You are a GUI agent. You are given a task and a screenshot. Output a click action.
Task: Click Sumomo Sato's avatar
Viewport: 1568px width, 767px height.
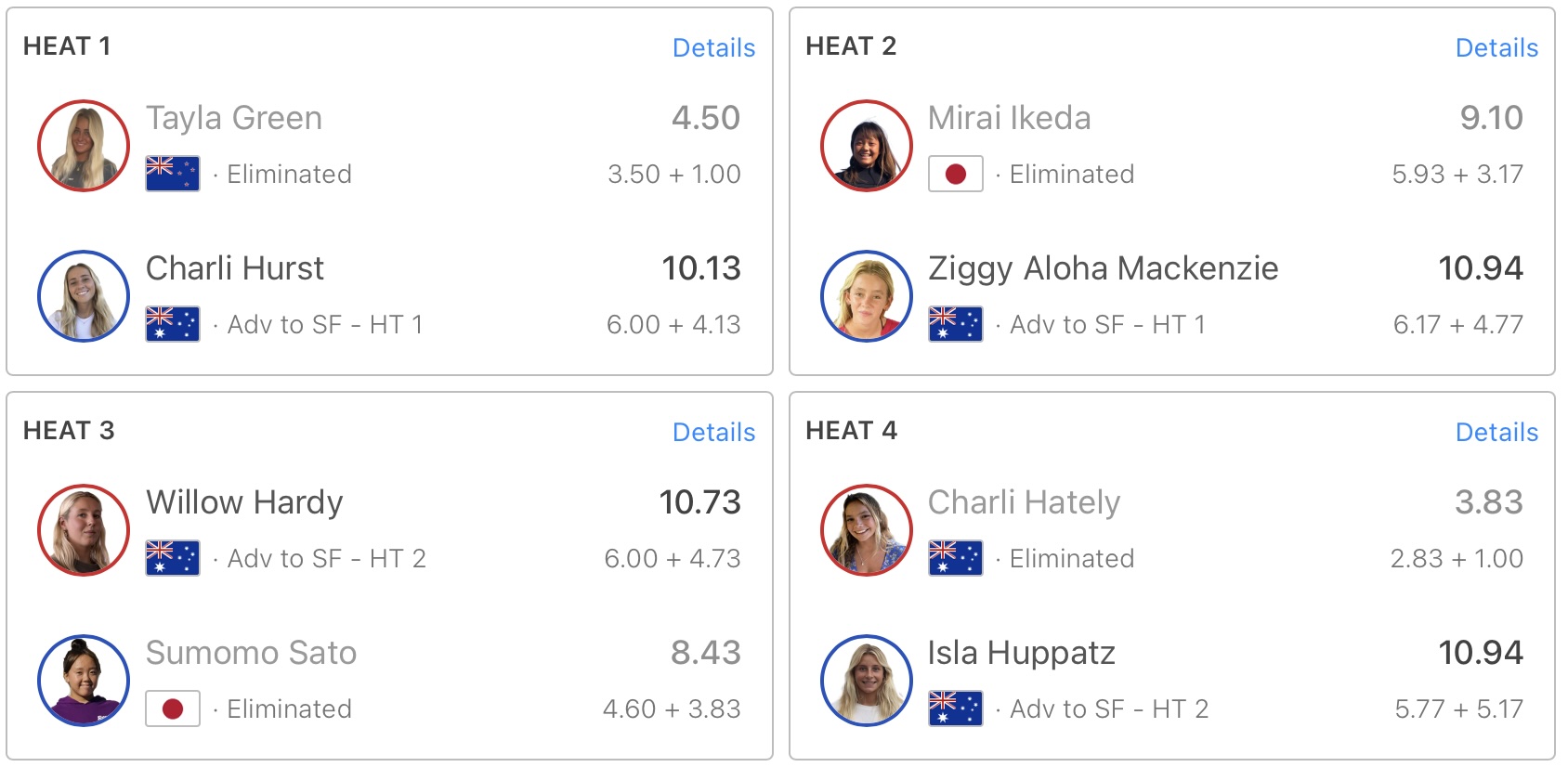84,681
